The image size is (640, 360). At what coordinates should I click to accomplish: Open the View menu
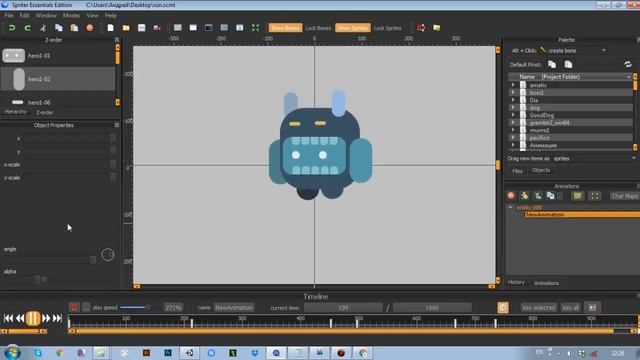pos(92,16)
